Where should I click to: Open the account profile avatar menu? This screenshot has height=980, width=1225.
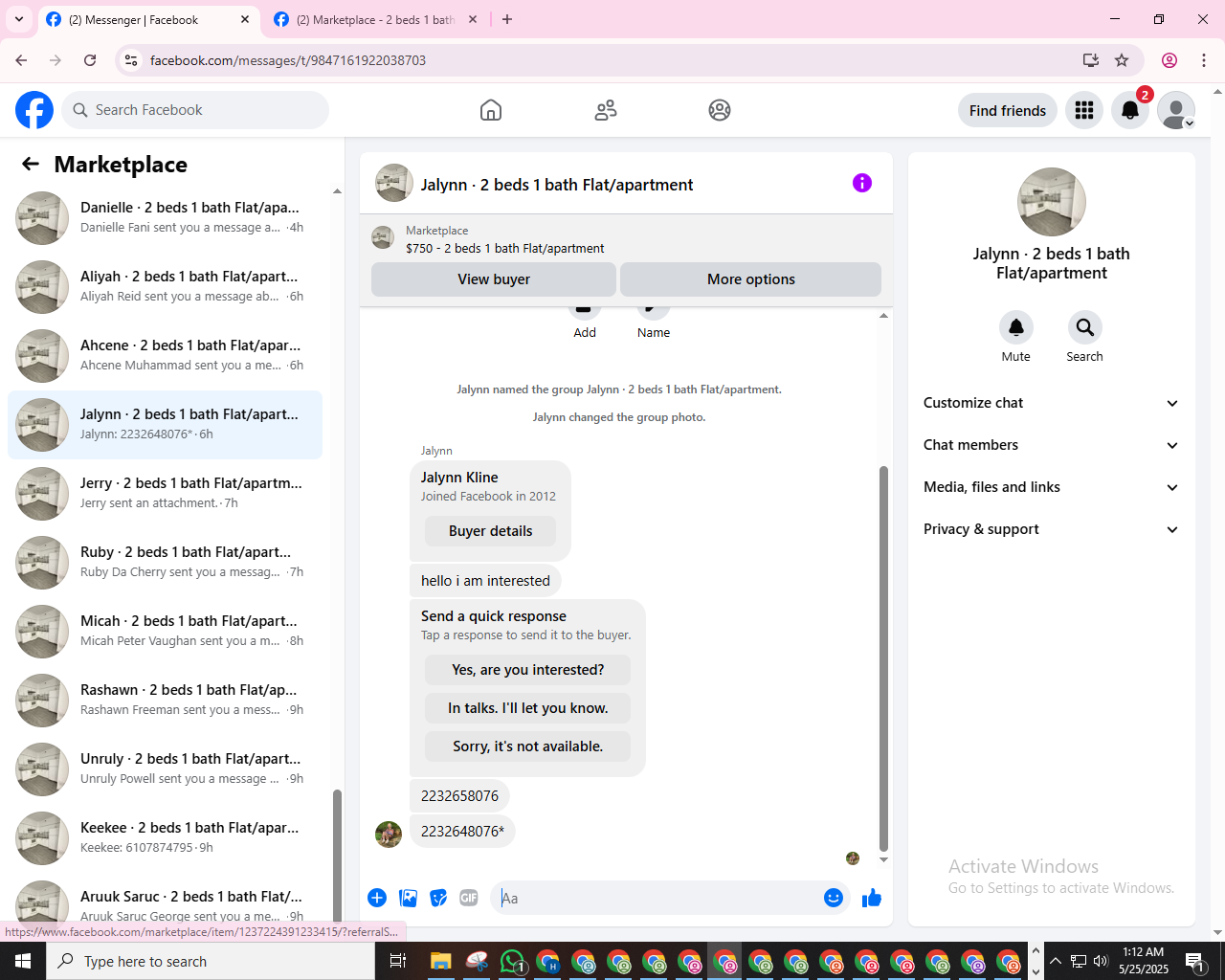(1176, 110)
